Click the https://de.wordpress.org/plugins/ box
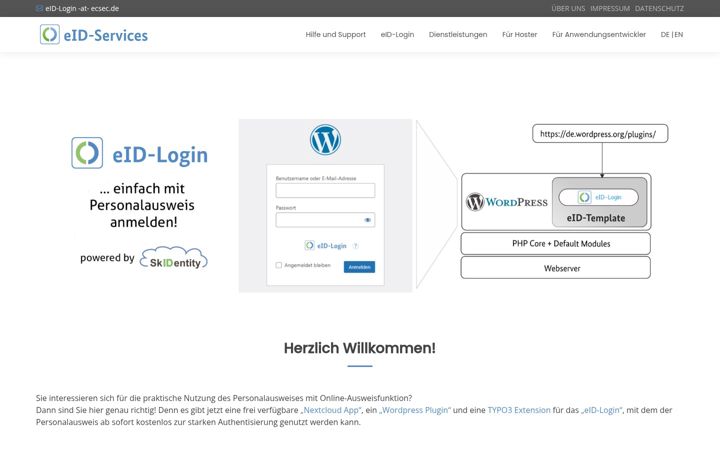 tap(600, 134)
